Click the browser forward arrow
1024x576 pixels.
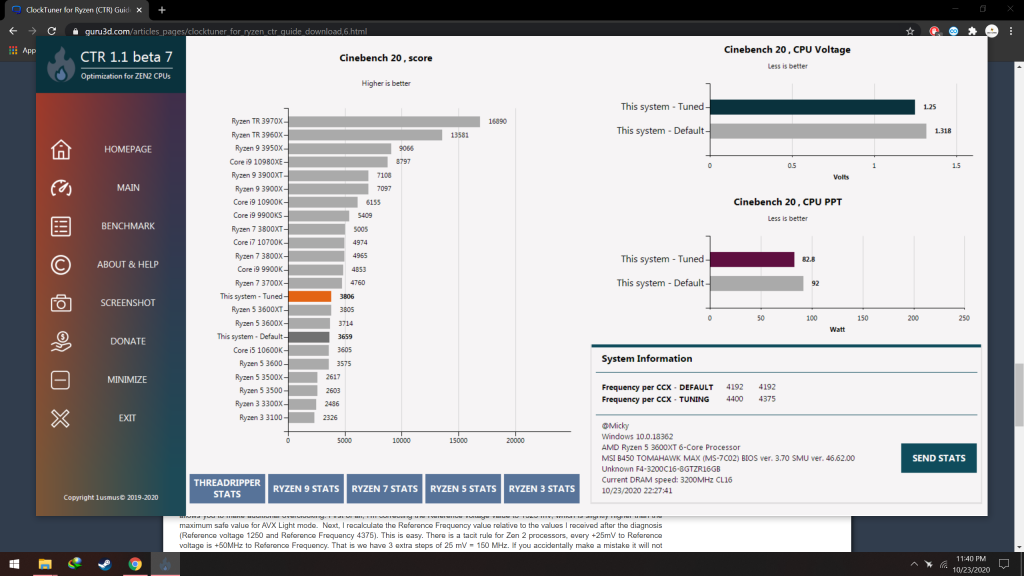click(x=32, y=31)
